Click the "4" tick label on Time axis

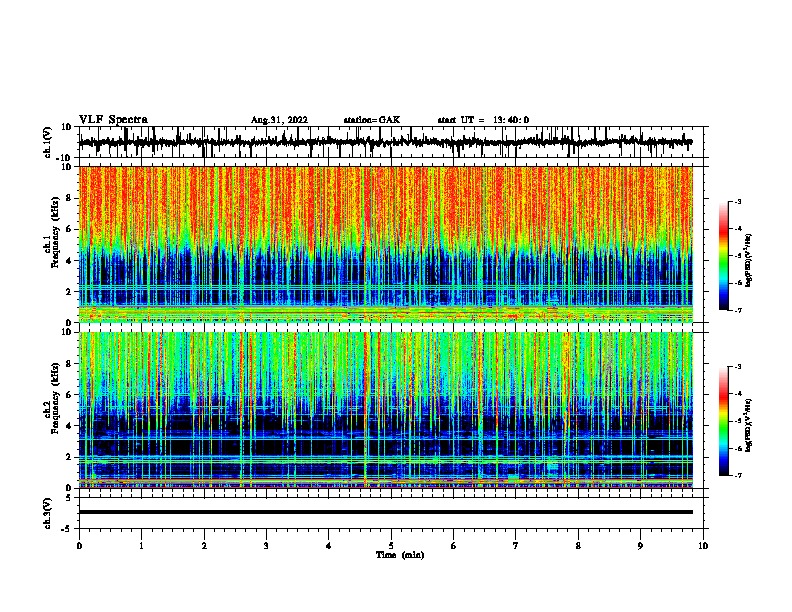329,545
